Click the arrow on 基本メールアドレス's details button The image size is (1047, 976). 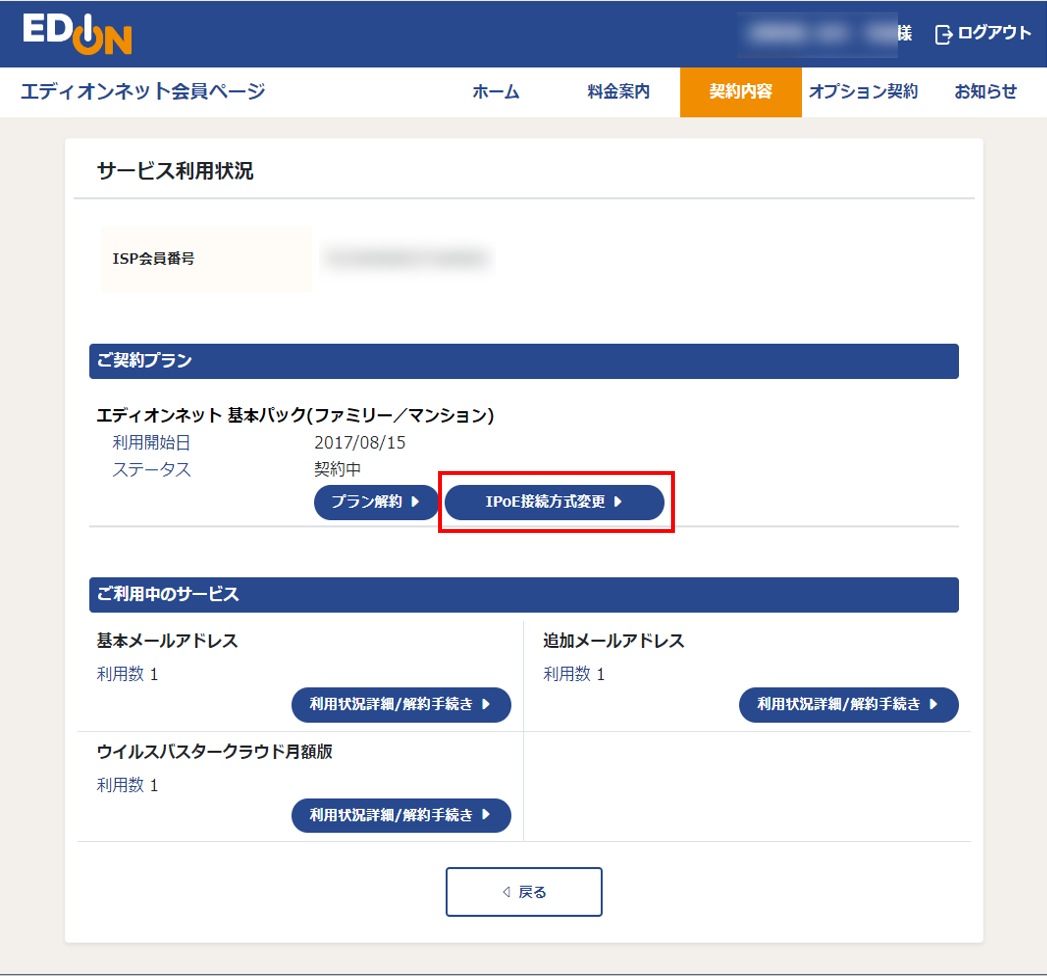[486, 704]
